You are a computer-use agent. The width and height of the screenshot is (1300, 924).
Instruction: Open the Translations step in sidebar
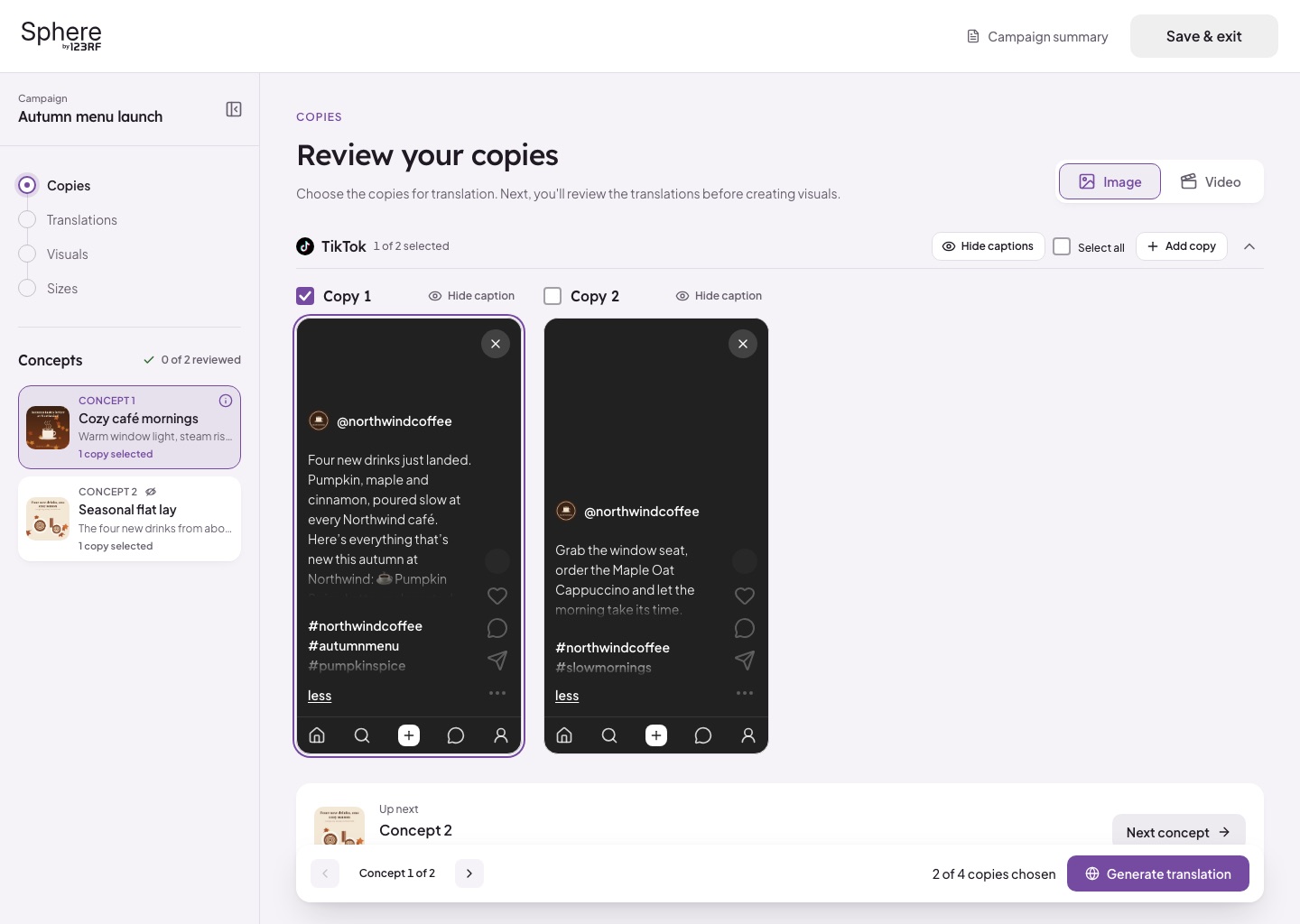coord(82,220)
